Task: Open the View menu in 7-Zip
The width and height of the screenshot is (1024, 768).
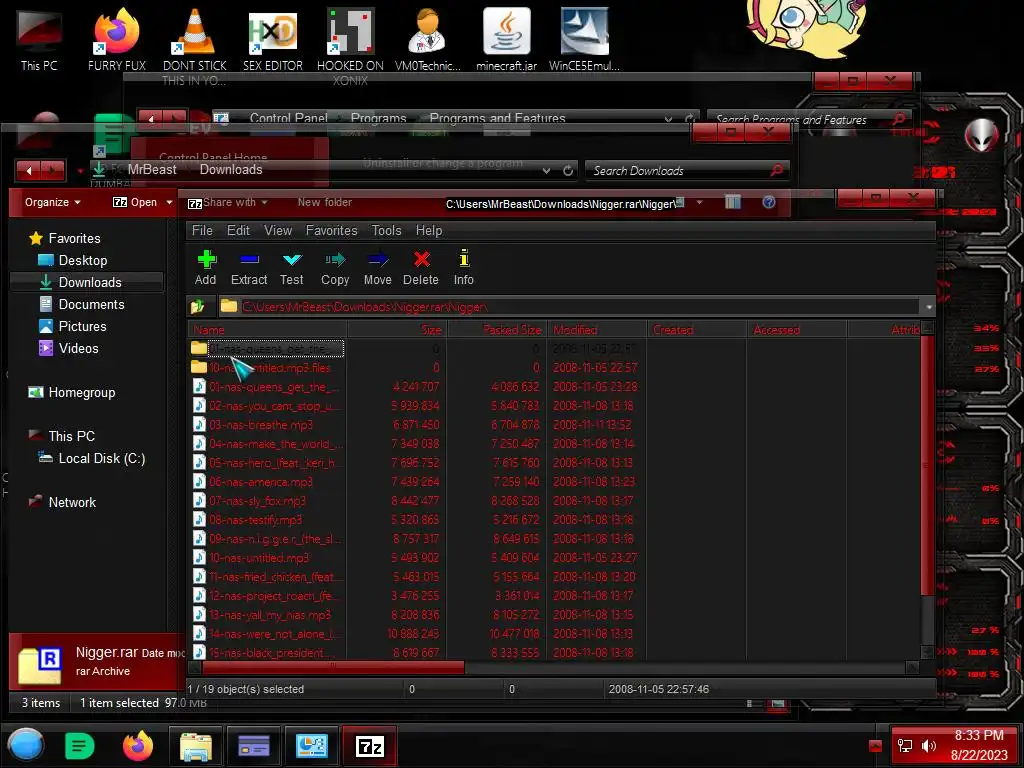Action: (x=278, y=231)
